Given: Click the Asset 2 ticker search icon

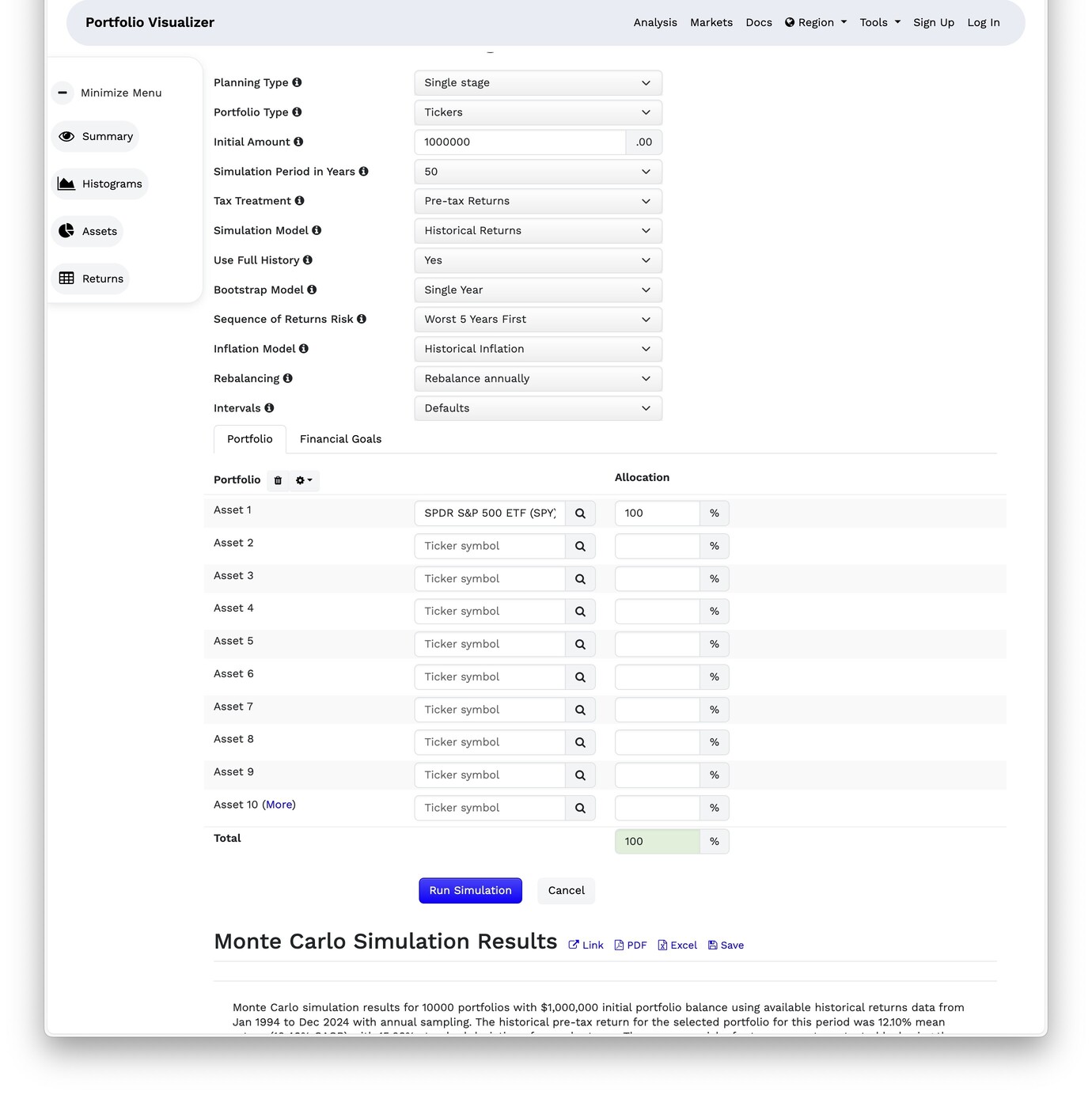Looking at the screenshot, I should [x=580, y=546].
